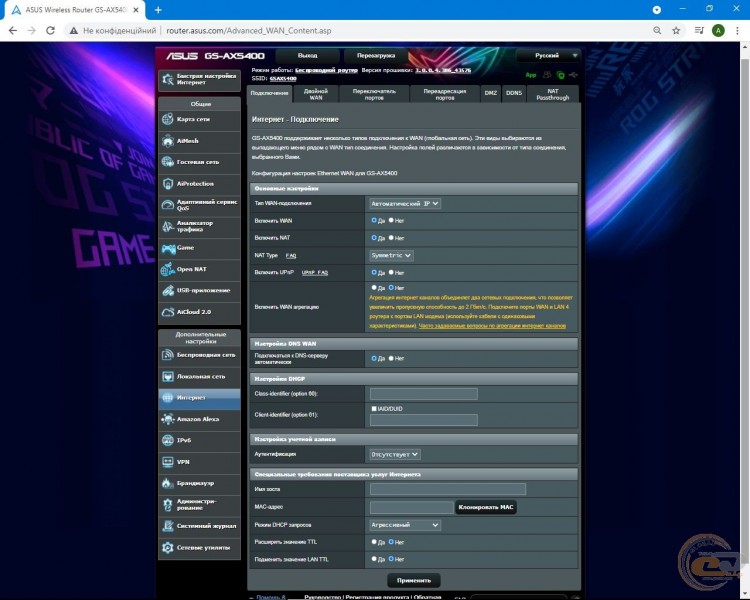Switch to the NAT Passthrough tab
Viewport: 750px width, 600px height.
[x=553, y=94]
